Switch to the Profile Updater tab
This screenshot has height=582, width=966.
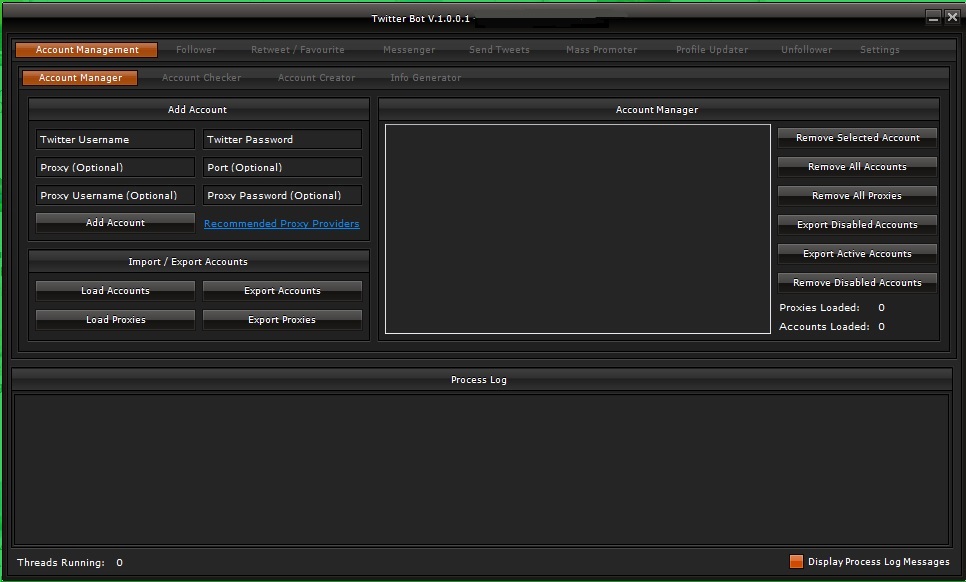point(712,50)
